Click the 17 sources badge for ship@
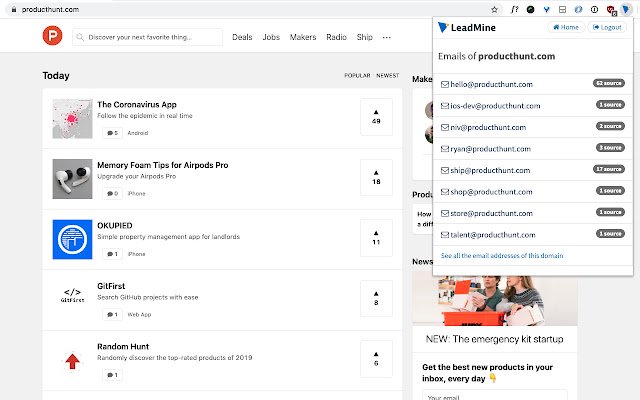 tap(609, 169)
